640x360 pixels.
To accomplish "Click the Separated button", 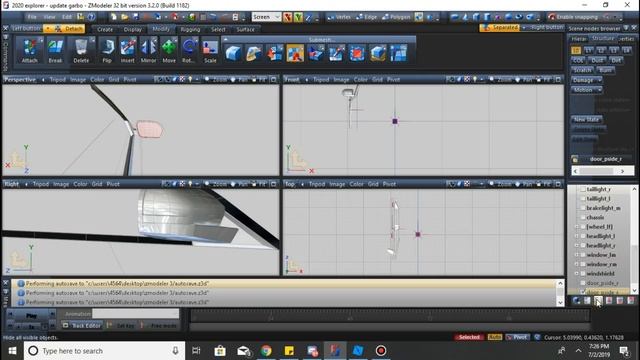I will click(500, 28).
